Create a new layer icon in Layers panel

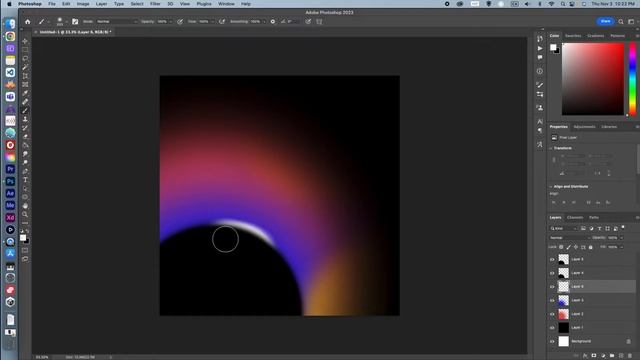(x=621, y=356)
